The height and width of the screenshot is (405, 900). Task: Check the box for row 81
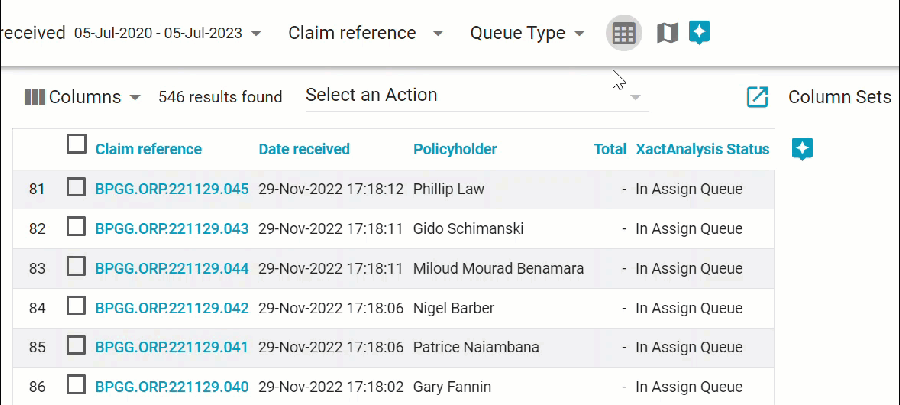point(76,188)
